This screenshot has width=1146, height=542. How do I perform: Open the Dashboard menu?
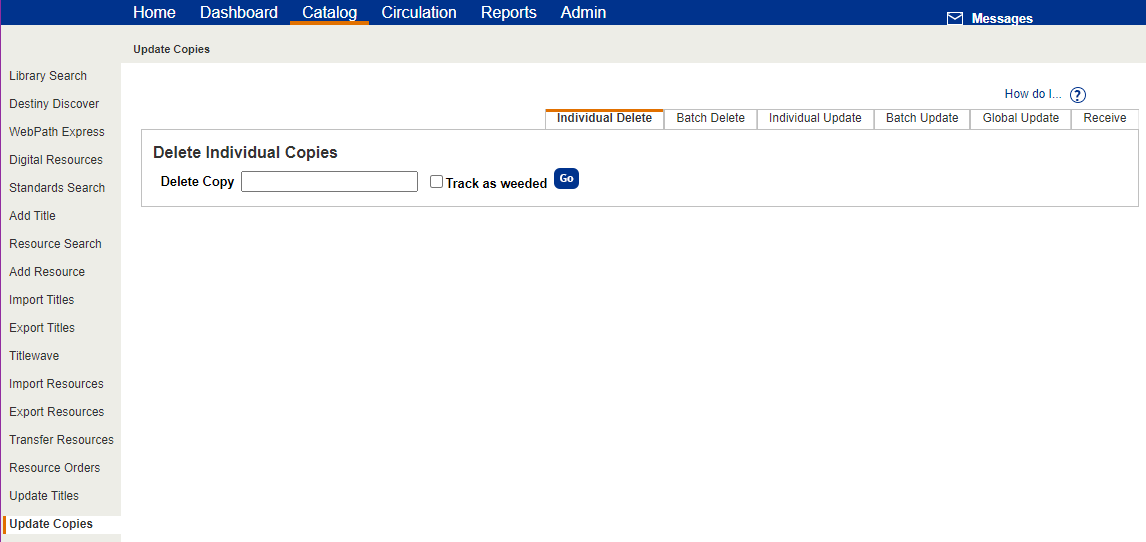click(239, 12)
